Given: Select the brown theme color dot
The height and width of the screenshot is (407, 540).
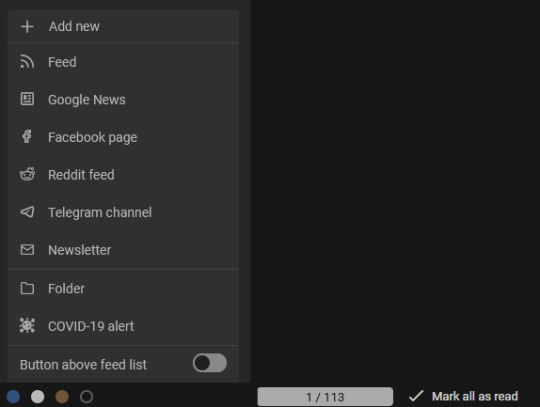Looking at the screenshot, I should tap(62, 397).
